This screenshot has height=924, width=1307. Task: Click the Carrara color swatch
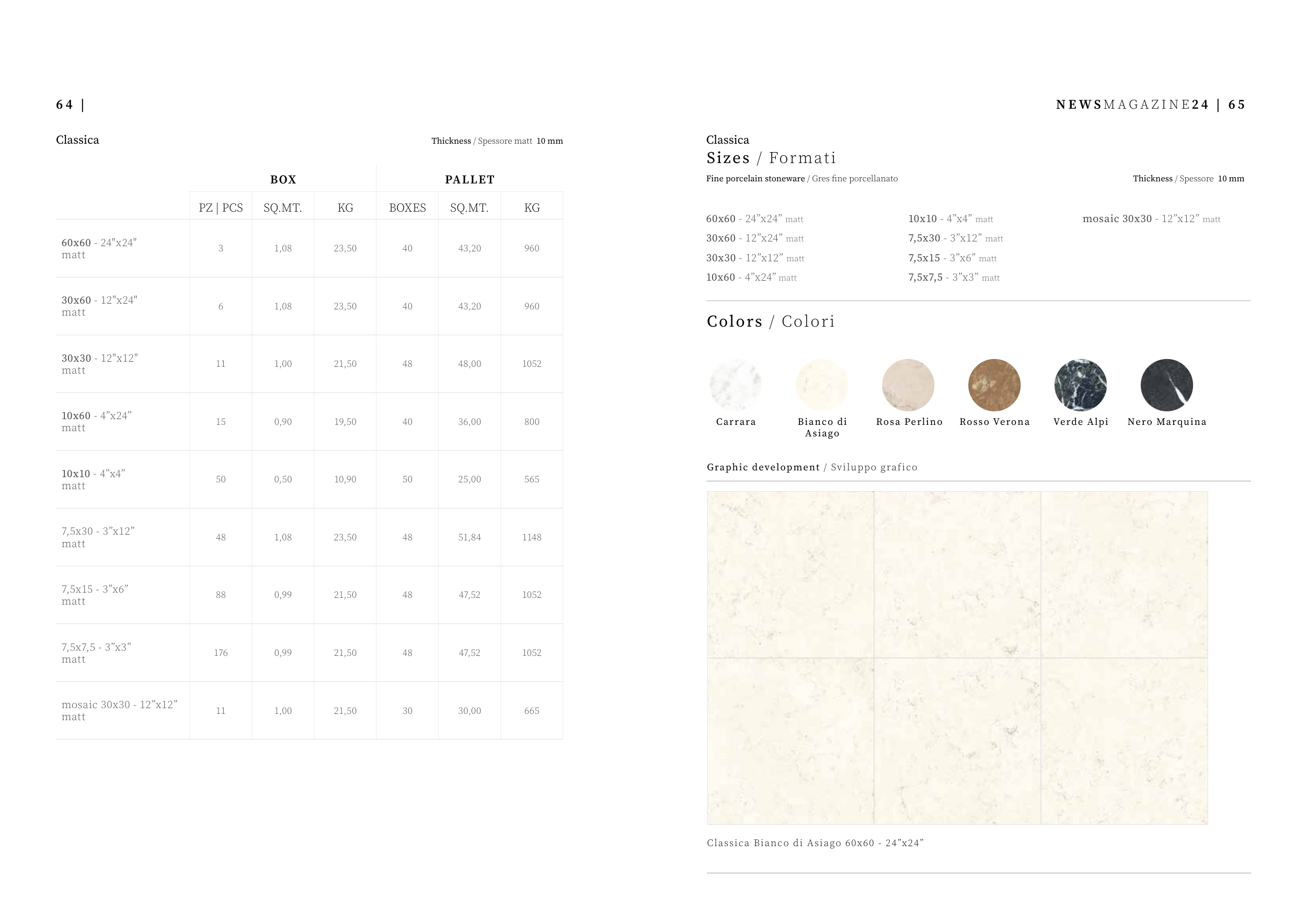736,385
